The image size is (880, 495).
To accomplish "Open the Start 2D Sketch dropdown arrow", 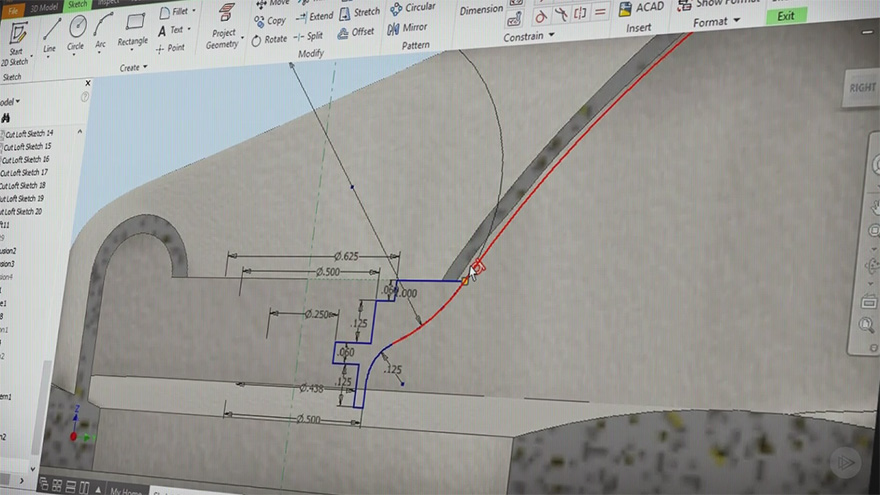I will pos(31,56).
